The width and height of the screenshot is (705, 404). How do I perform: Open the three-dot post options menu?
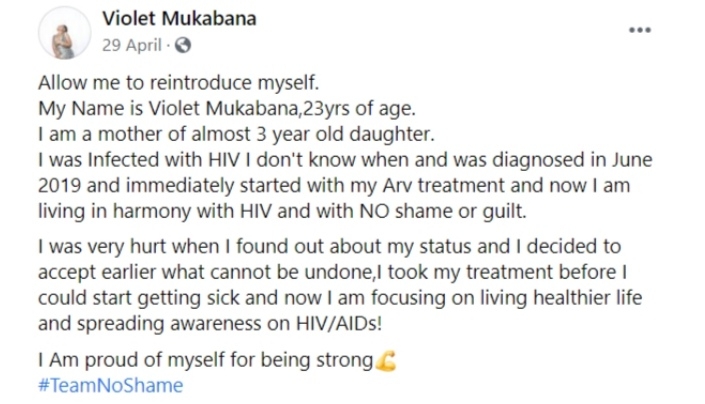[x=639, y=30]
